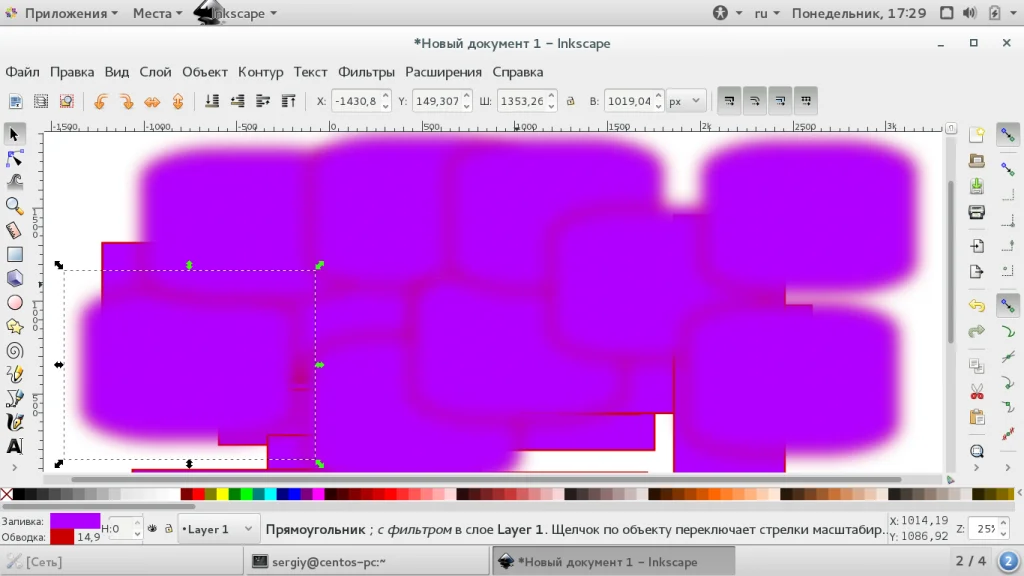
Task: Flip selection horizontally in toolbar
Action: [152, 101]
